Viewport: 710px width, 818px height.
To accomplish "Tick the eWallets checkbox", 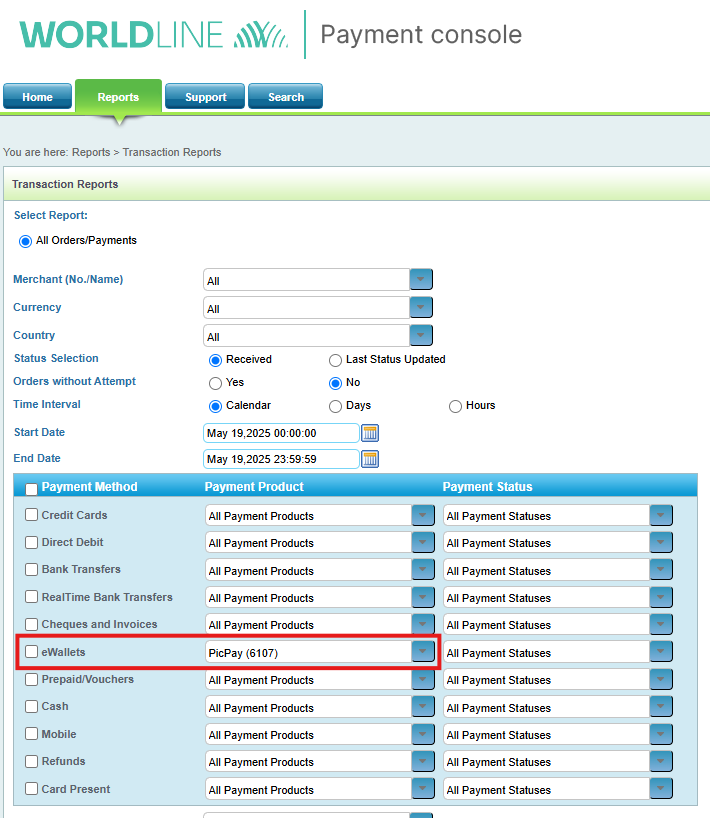I will tap(32, 652).
